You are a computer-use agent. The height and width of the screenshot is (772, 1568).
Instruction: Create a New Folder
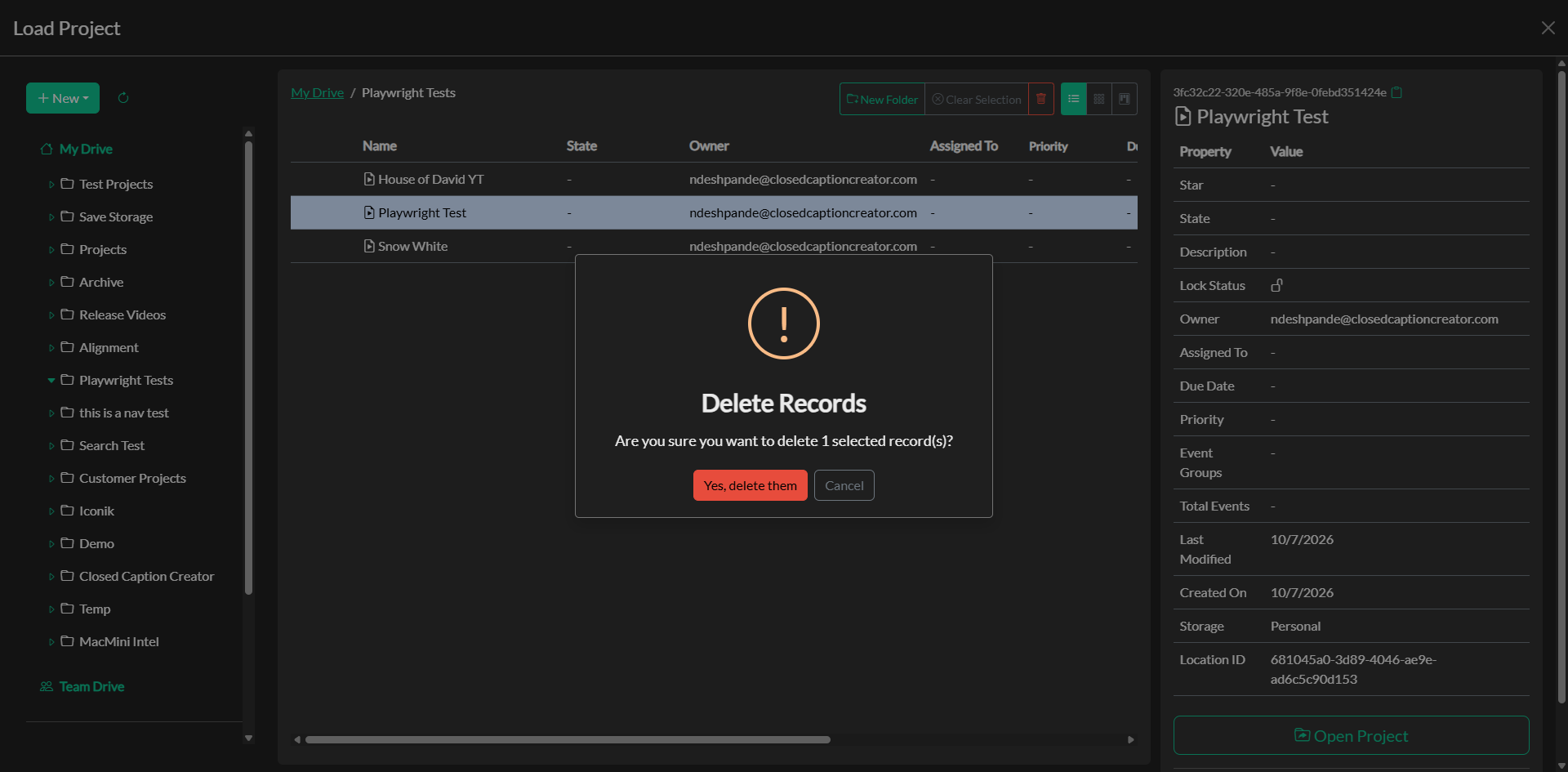pos(882,99)
